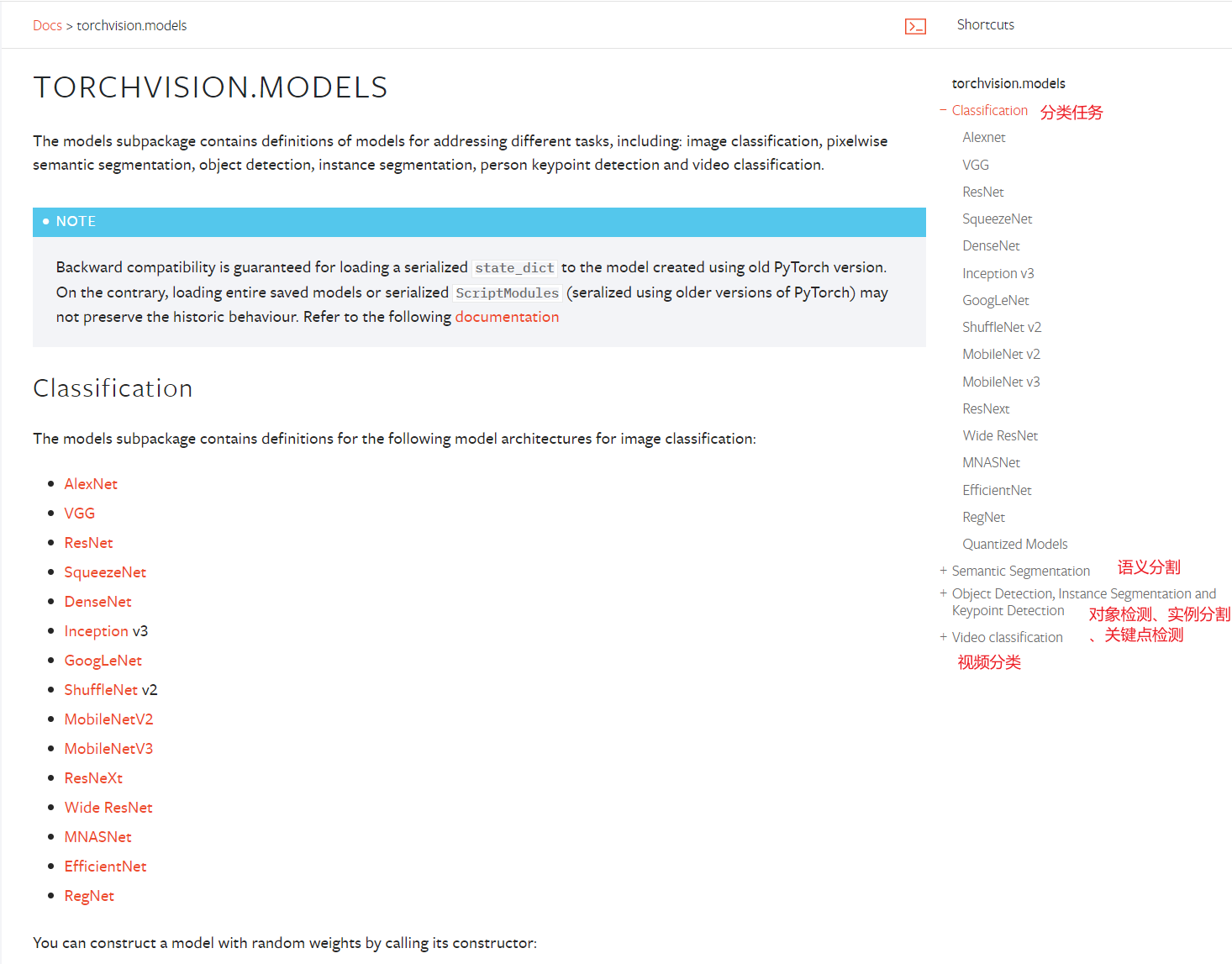This screenshot has width=1232, height=964.
Task: Click the Classification section heading
Action: point(113,388)
